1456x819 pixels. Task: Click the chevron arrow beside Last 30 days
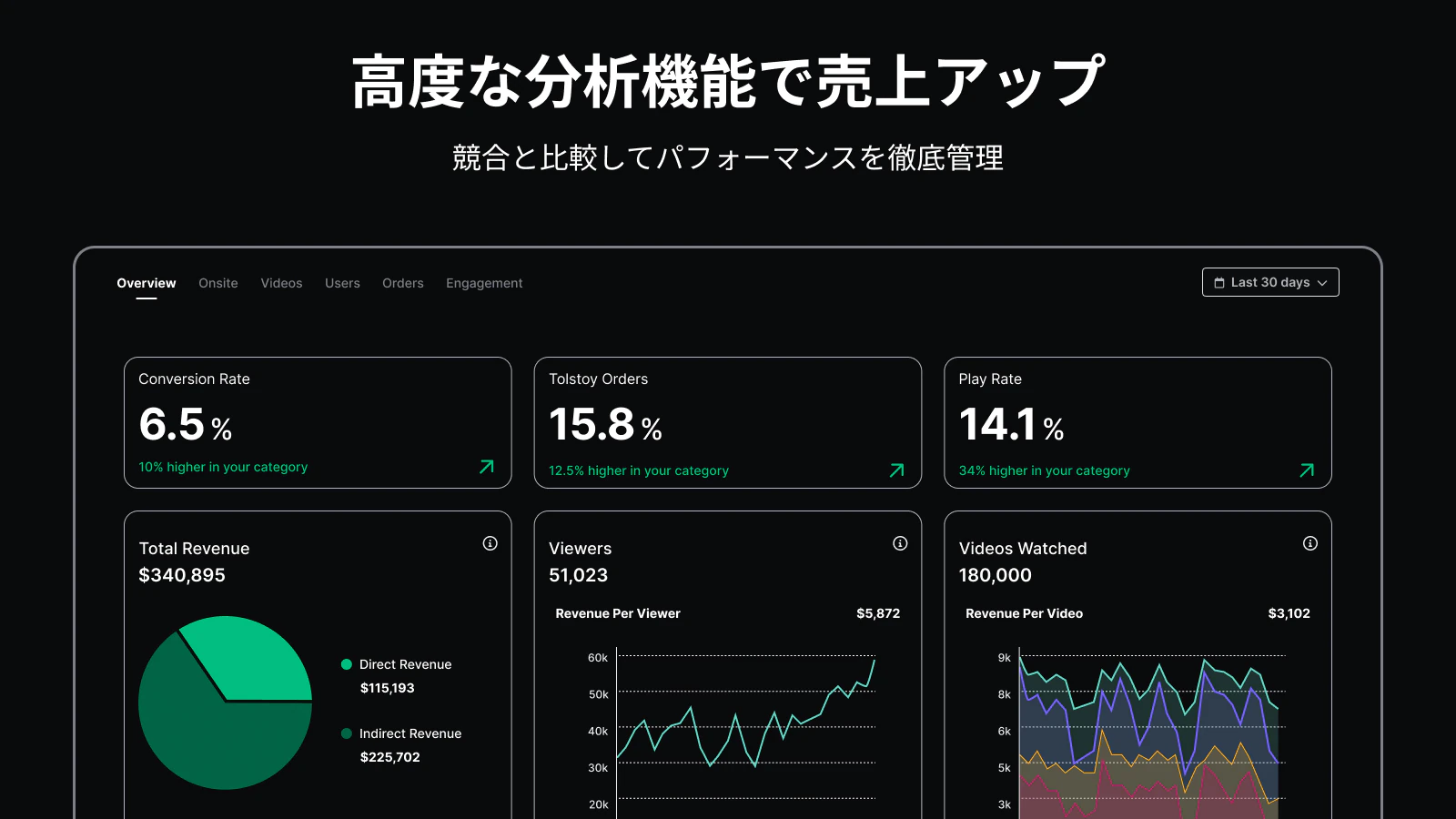(1322, 283)
